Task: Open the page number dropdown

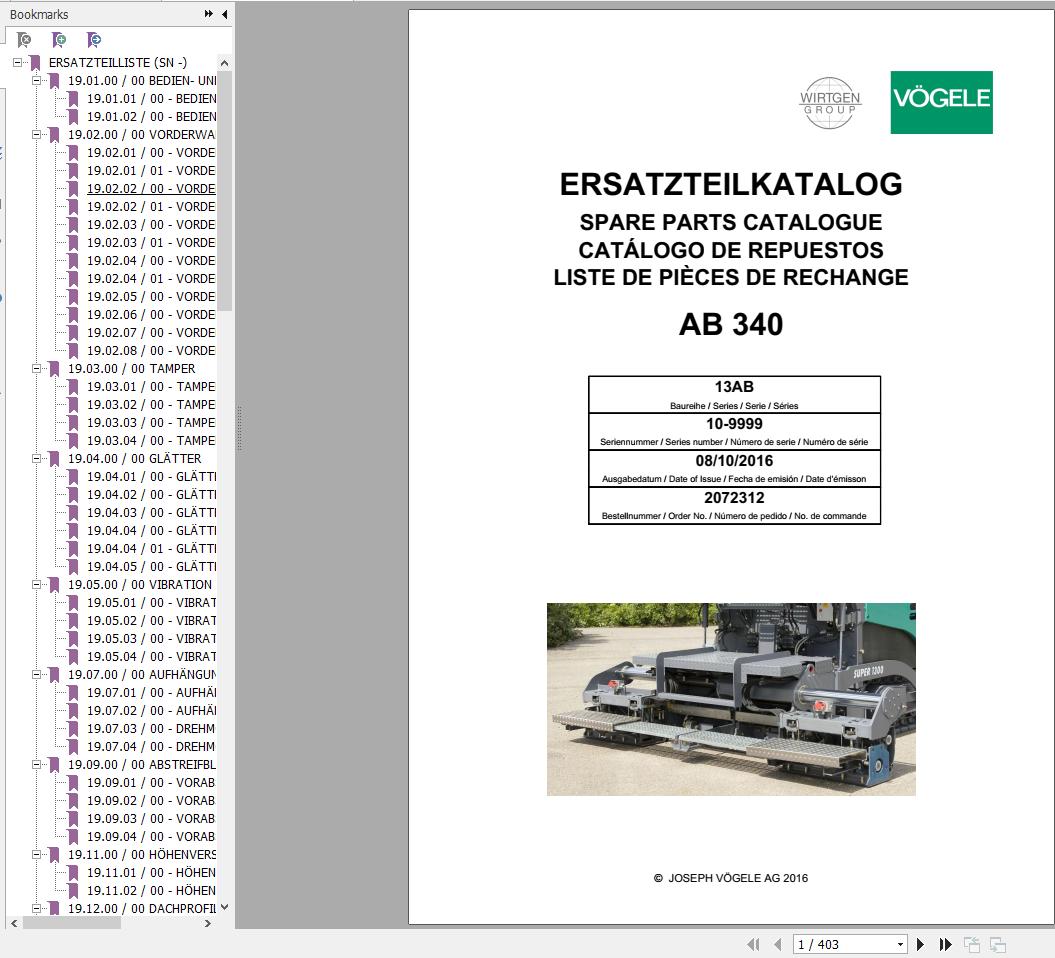Action: click(897, 943)
